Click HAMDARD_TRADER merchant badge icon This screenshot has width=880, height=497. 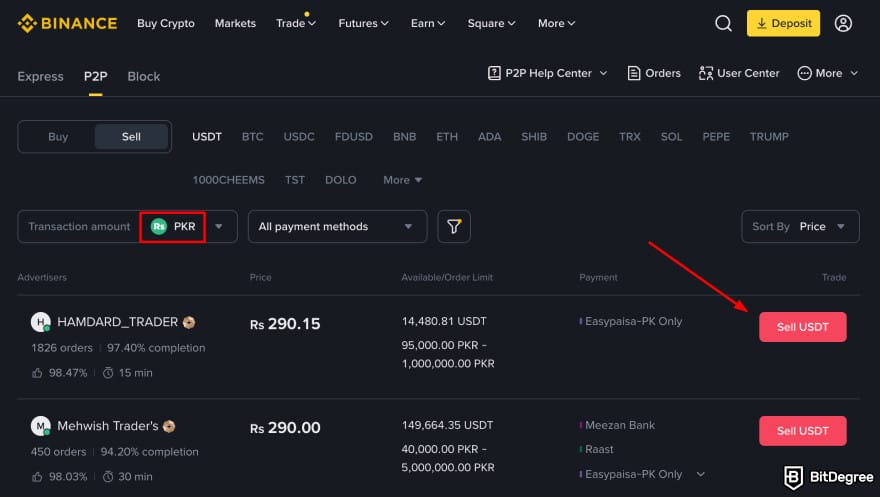189,322
